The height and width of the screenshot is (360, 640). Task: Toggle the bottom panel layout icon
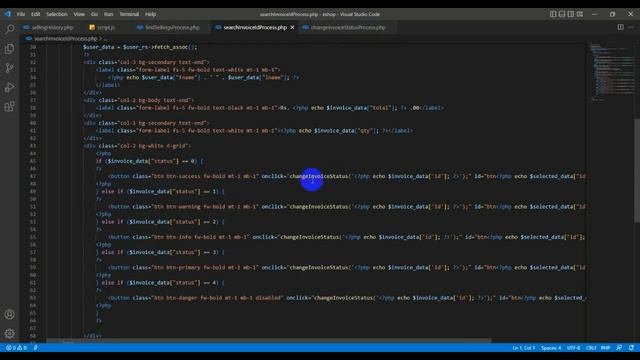coord(562,14)
